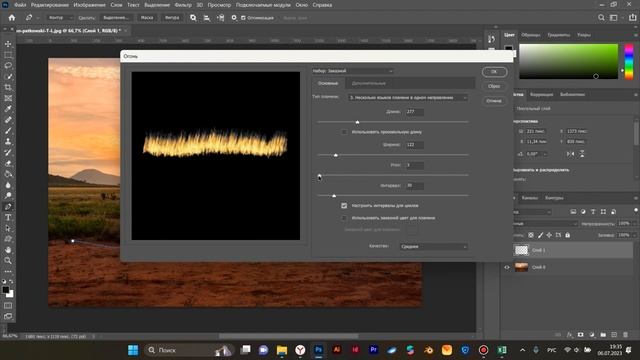Viewport: 640px width, 360px height.
Task: Open the 3D menu
Action: click(x=200, y=5)
